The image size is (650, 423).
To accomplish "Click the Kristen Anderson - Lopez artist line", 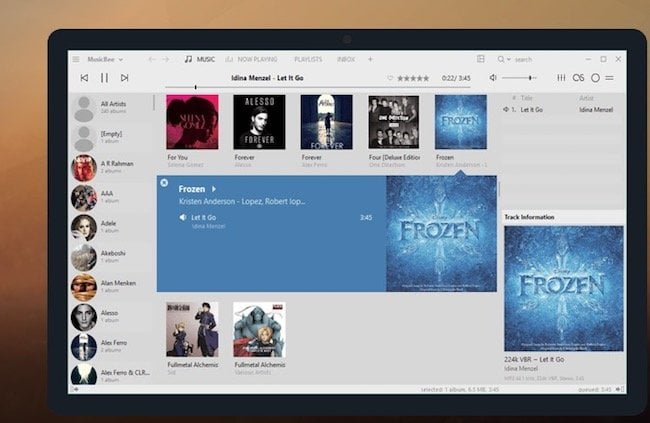I will point(242,202).
